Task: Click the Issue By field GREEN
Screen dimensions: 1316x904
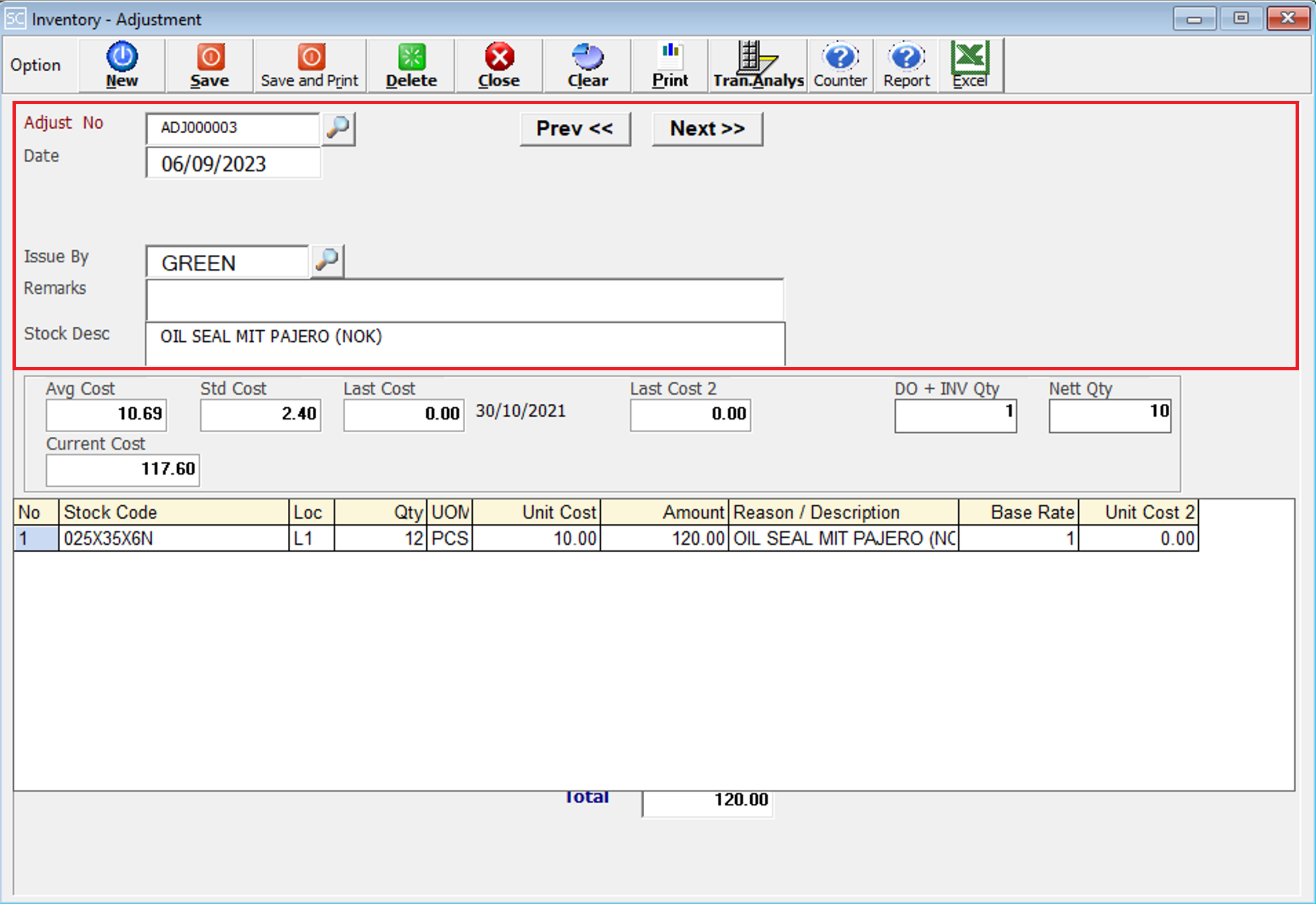Action: (227, 262)
